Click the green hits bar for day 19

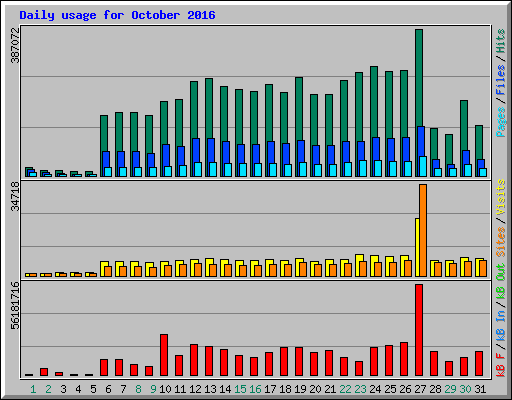pyautogui.click(x=299, y=109)
